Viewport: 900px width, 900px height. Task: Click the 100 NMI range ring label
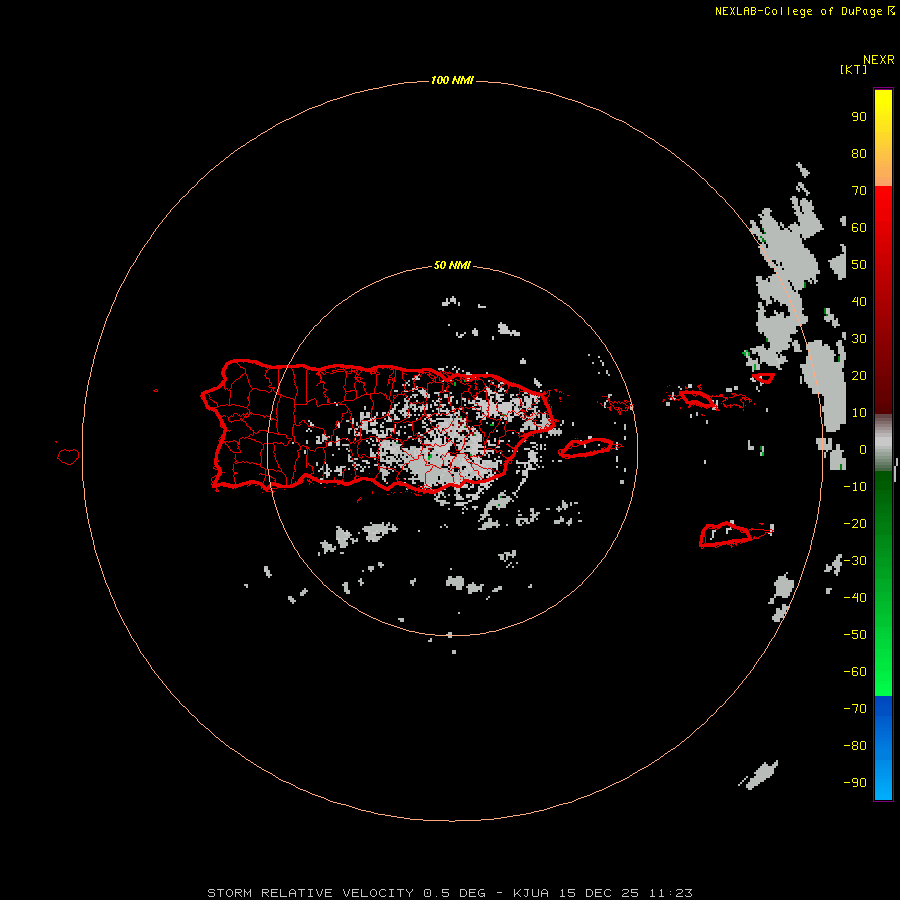coord(452,80)
